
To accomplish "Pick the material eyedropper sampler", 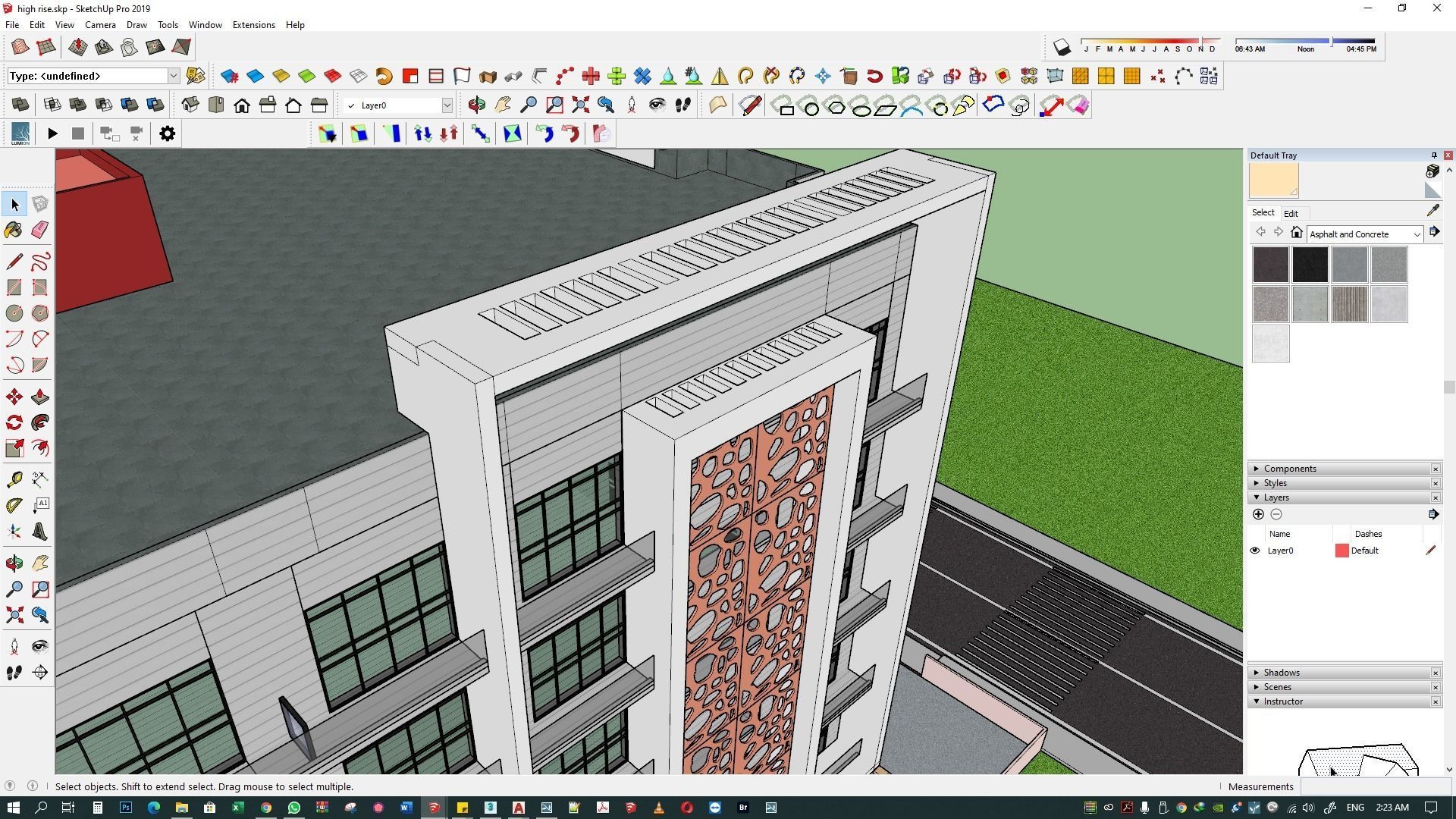I will pos(1432,211).
